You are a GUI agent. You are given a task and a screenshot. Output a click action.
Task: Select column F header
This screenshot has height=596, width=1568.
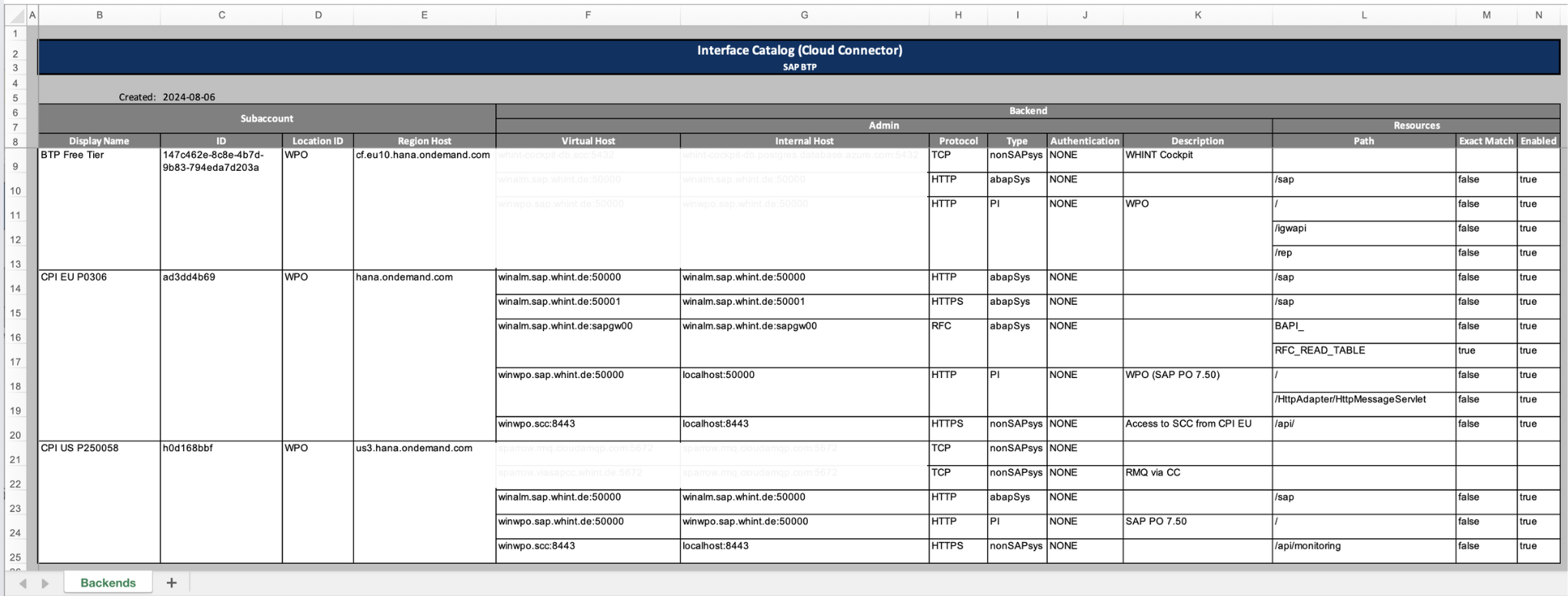coord(588,15)
